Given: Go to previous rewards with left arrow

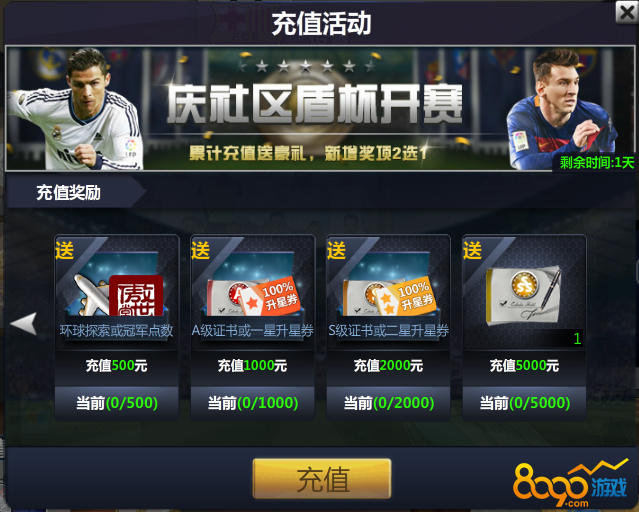Looking at the screenshot, I should pyautogui.click(x=24, y=324).
